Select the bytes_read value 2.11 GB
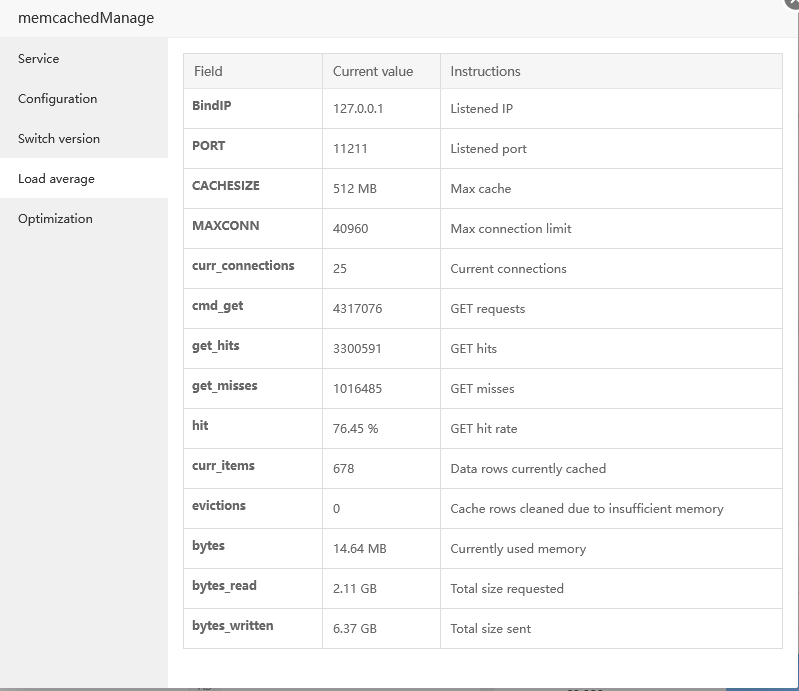799x691 pixels. coord(355,589)
